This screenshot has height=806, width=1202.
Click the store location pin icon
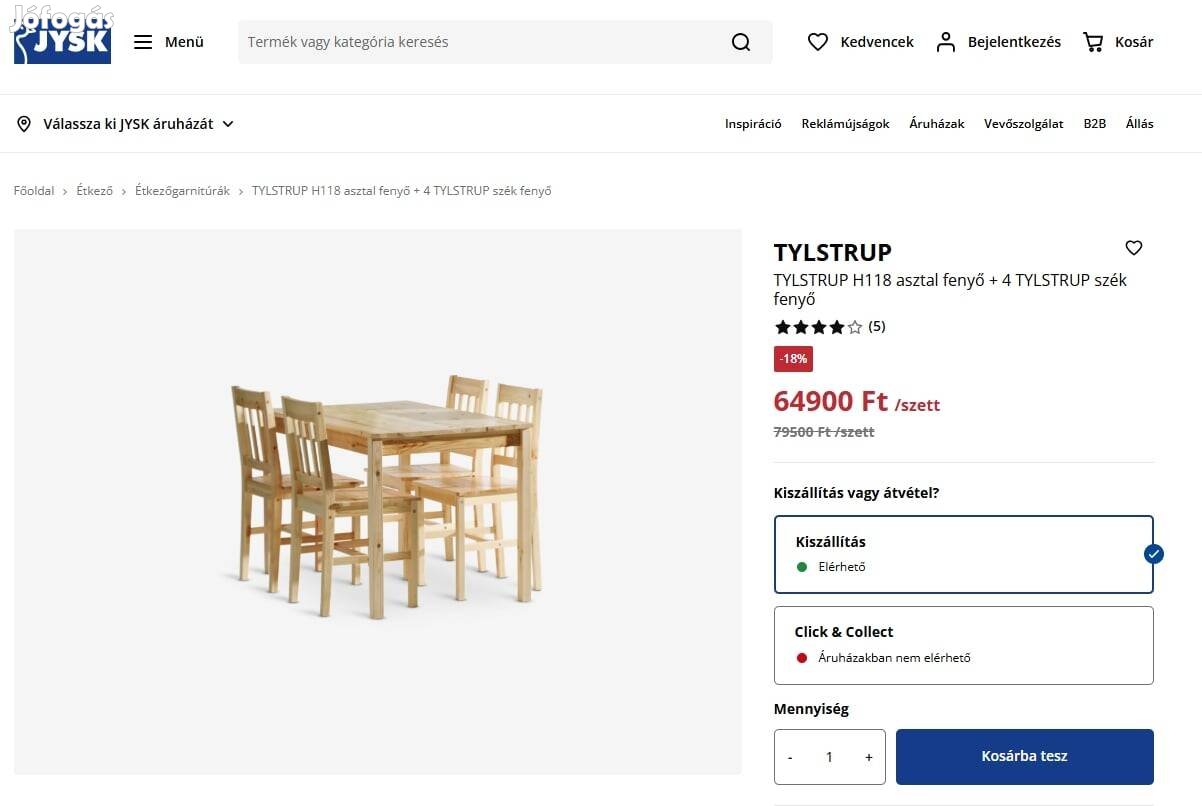(24, 124)
